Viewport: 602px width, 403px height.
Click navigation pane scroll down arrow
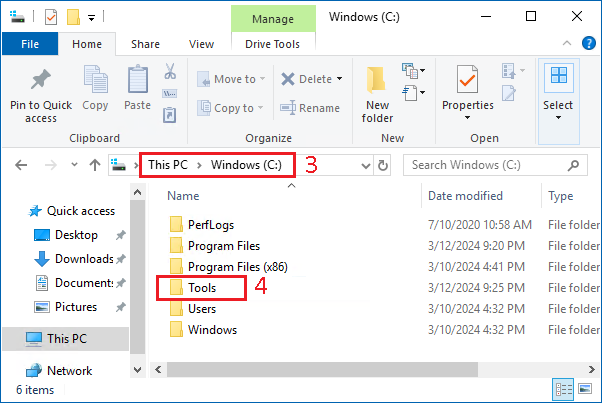click(137, 370)
